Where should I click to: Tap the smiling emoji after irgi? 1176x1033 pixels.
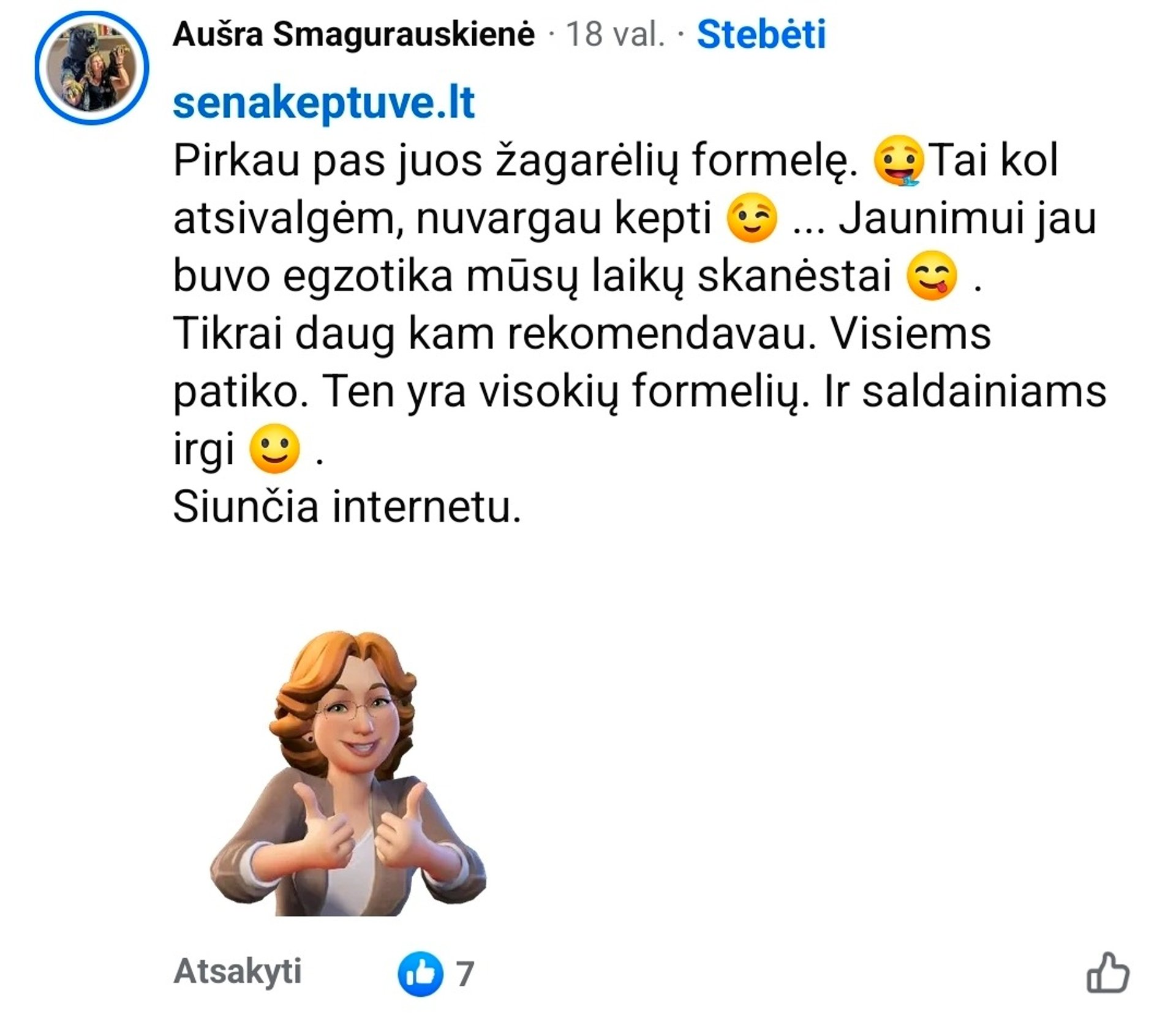[x=275, y=449]
